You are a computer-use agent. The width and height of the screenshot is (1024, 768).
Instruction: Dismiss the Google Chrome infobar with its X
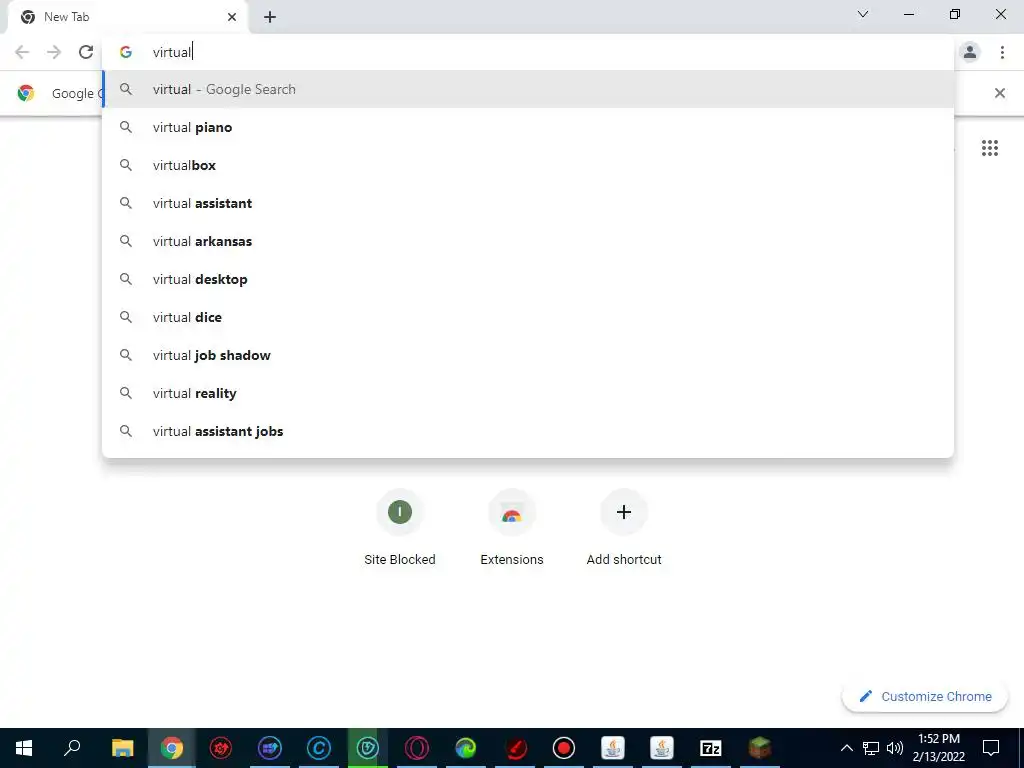tap(1000, 93)
